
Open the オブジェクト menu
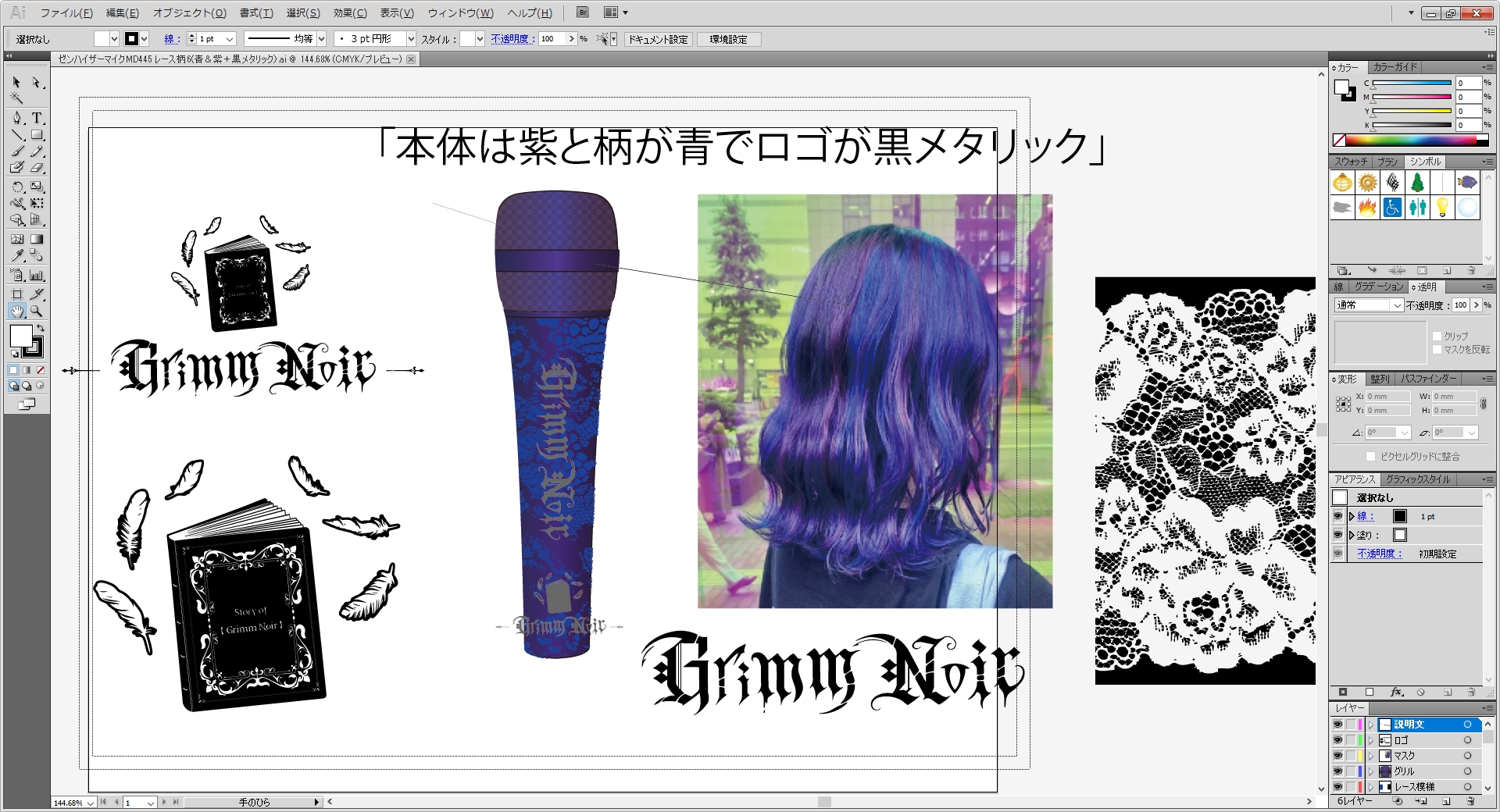(x=189, y=13)
